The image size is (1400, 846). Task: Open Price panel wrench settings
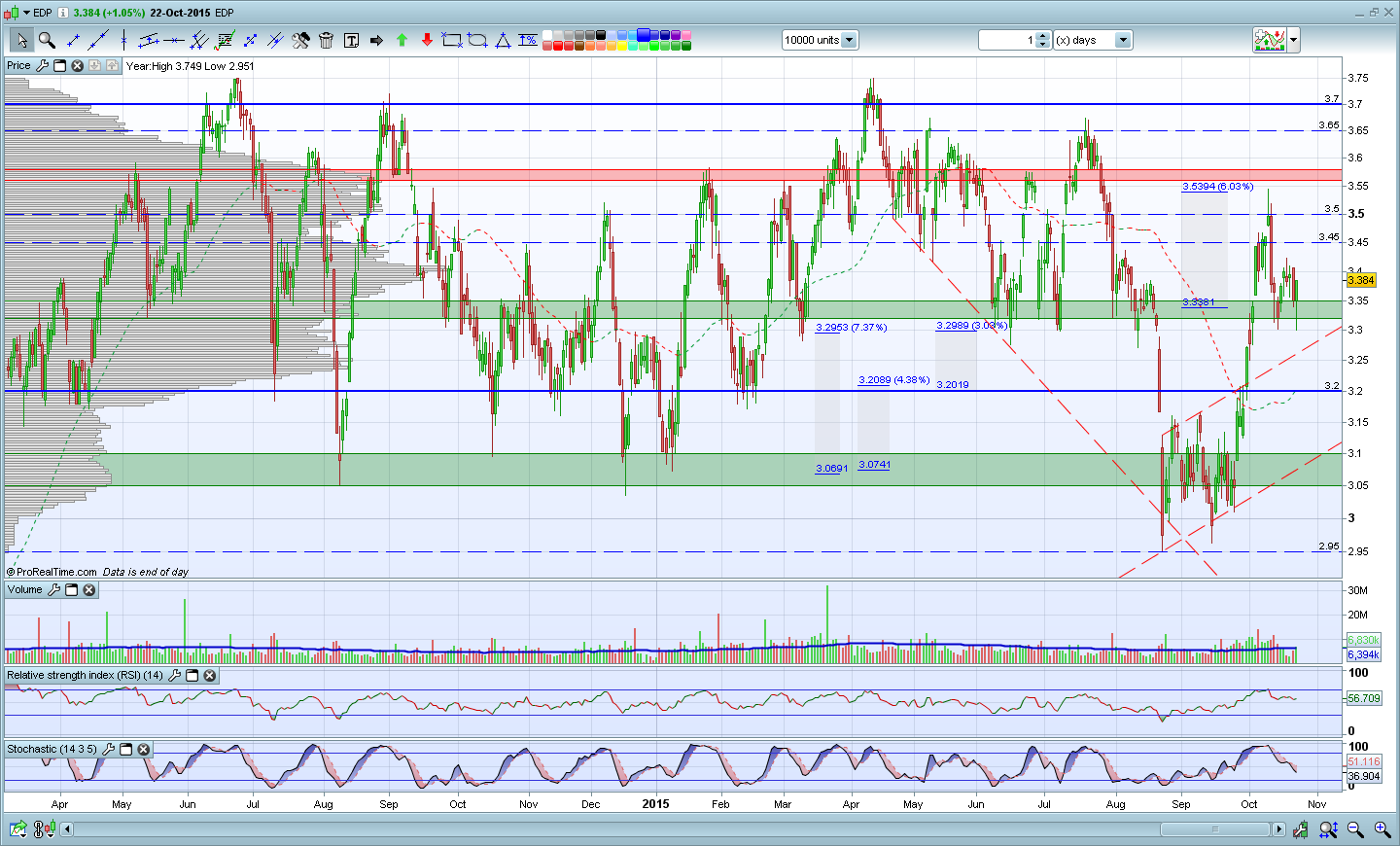(42, 66)
